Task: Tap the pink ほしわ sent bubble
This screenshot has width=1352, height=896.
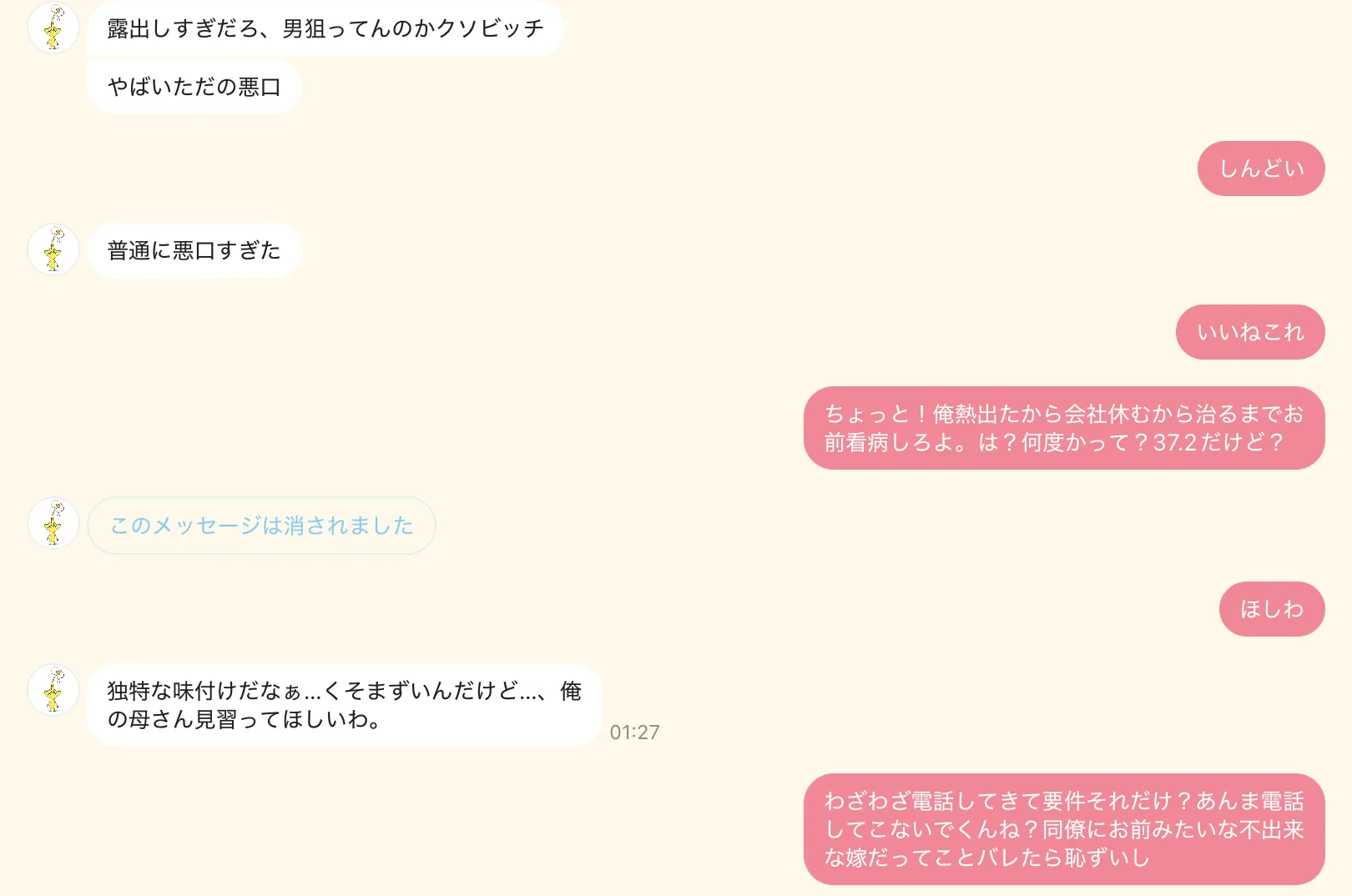Action: tap(1272, 609)
